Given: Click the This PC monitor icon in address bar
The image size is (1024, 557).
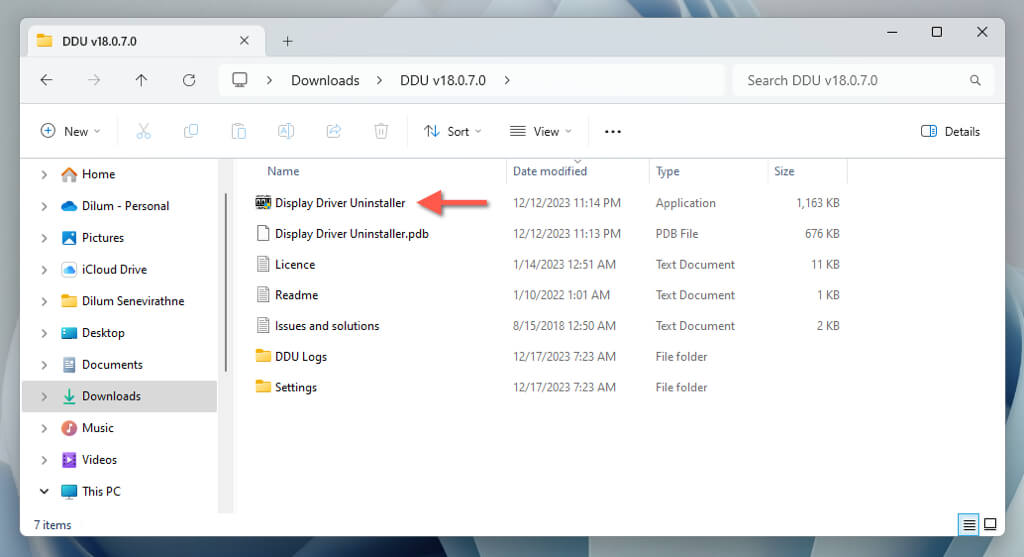Looking at the screenshot, I should click(240, 80).
